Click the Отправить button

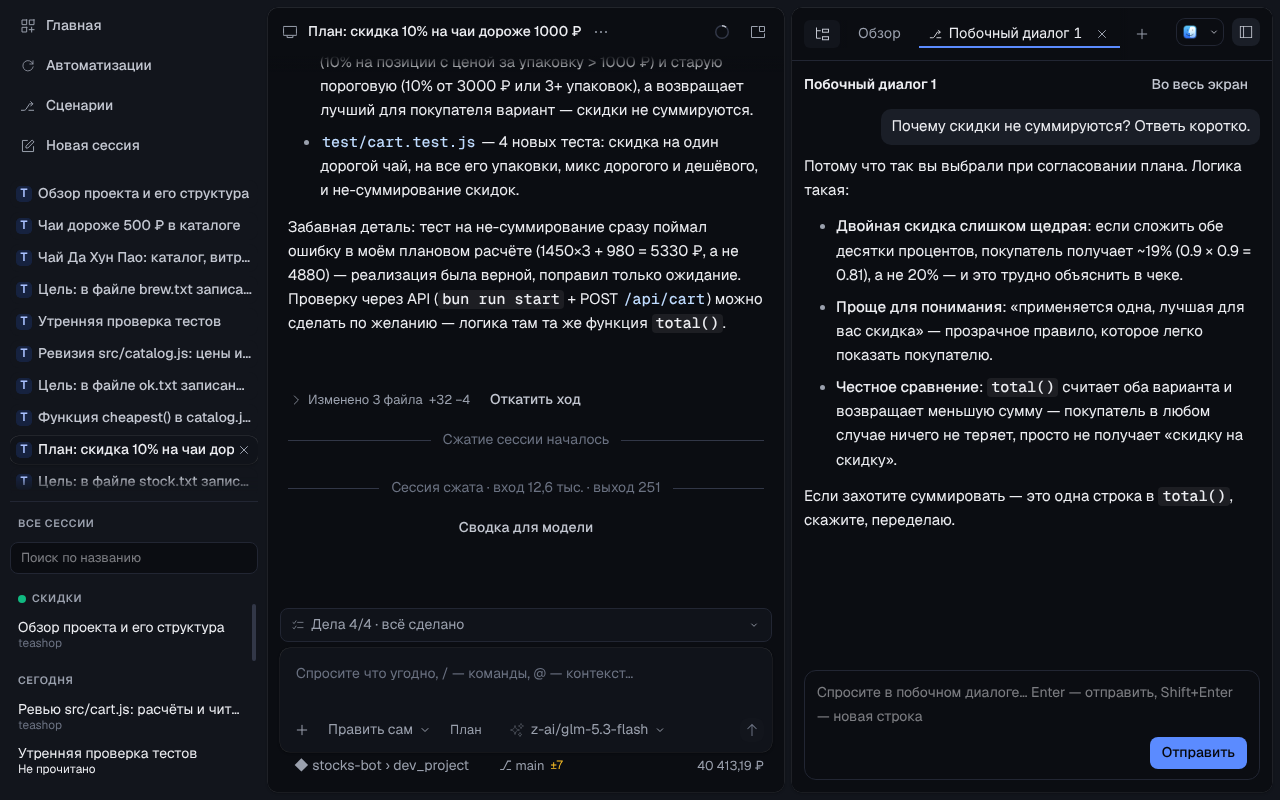1198,752
